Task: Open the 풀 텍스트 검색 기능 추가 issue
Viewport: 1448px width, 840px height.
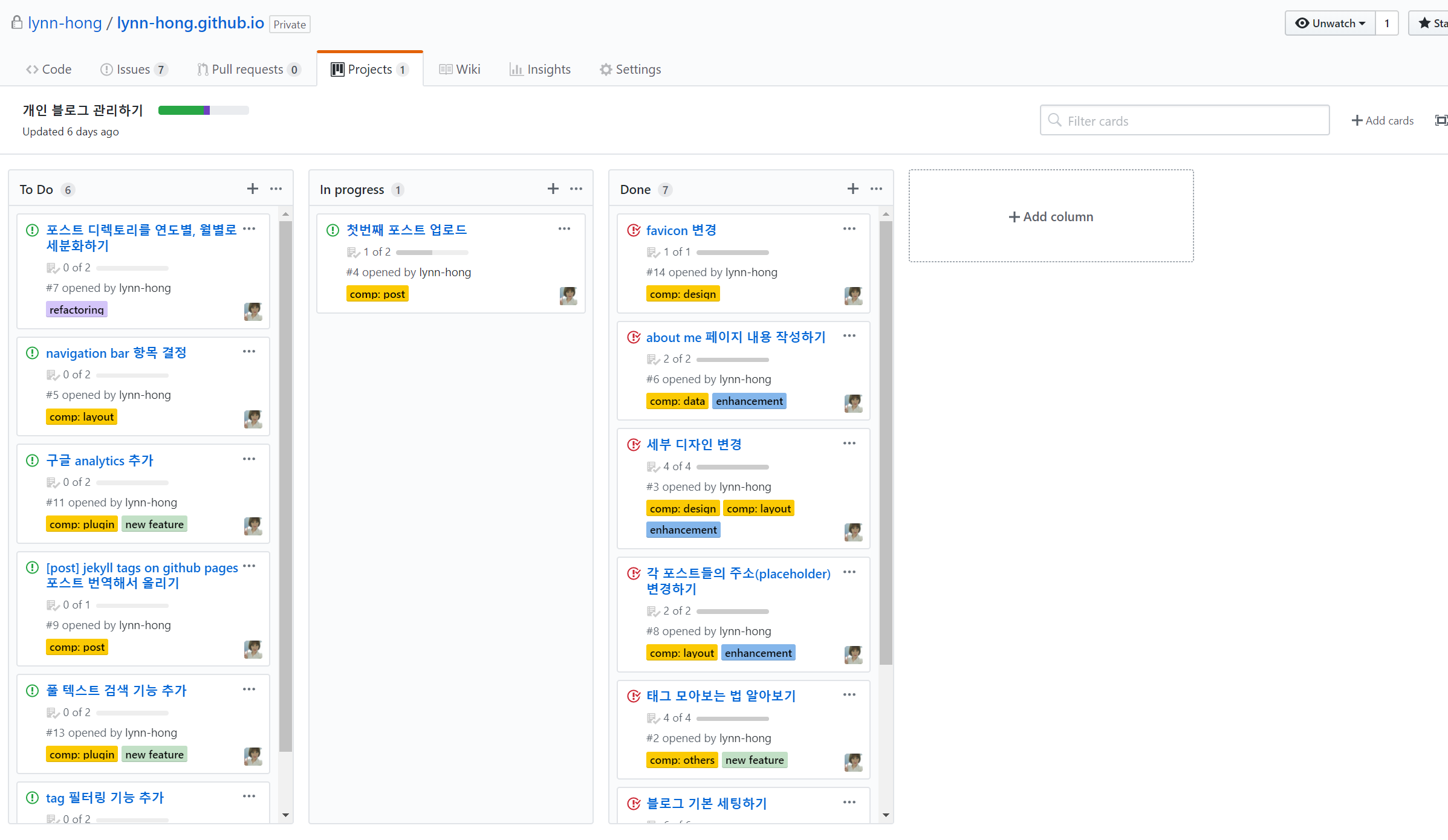Action: (x=116, y=690)
